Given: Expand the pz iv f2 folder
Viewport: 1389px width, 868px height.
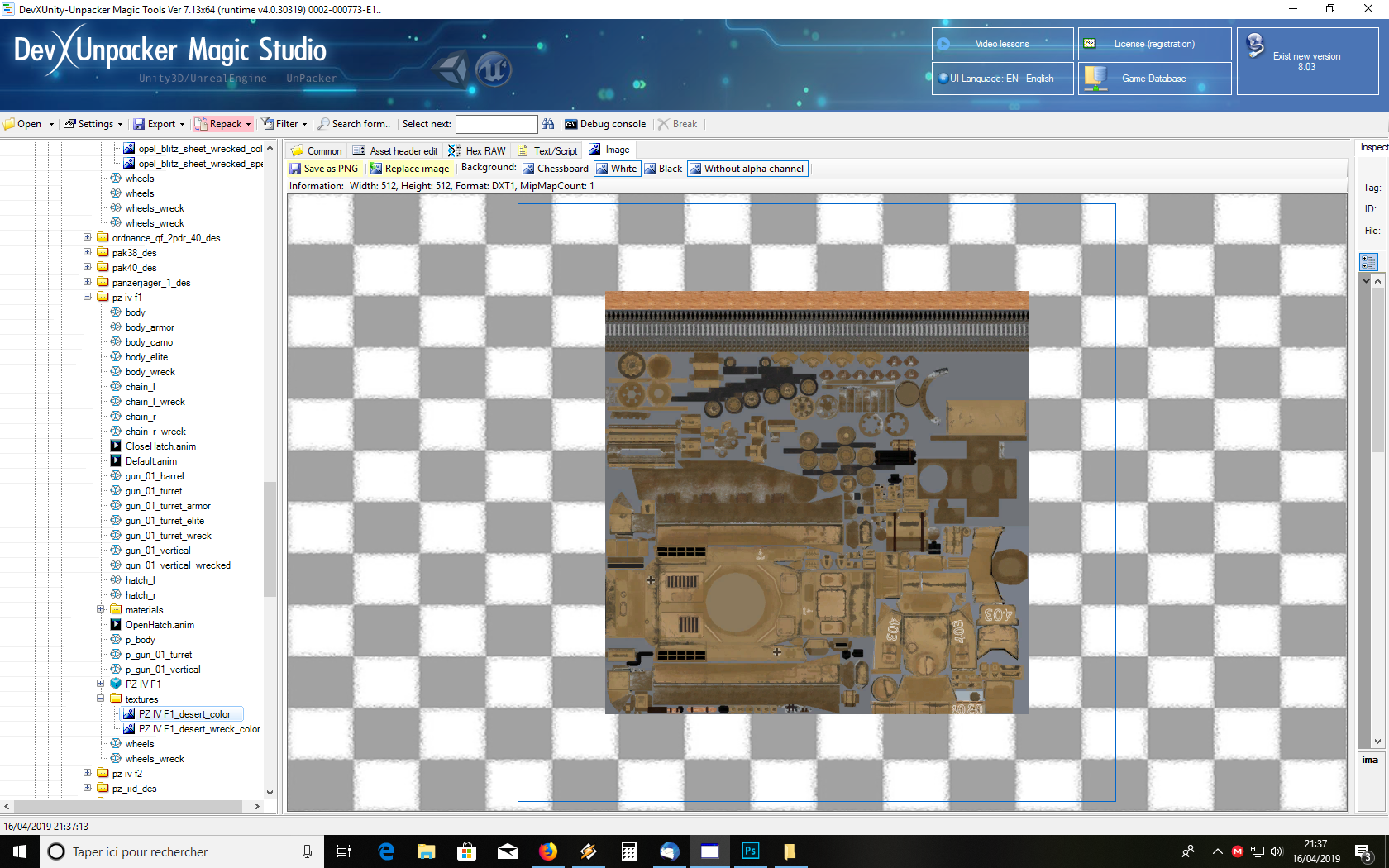Looking at the screenshot, I should 88,774.
